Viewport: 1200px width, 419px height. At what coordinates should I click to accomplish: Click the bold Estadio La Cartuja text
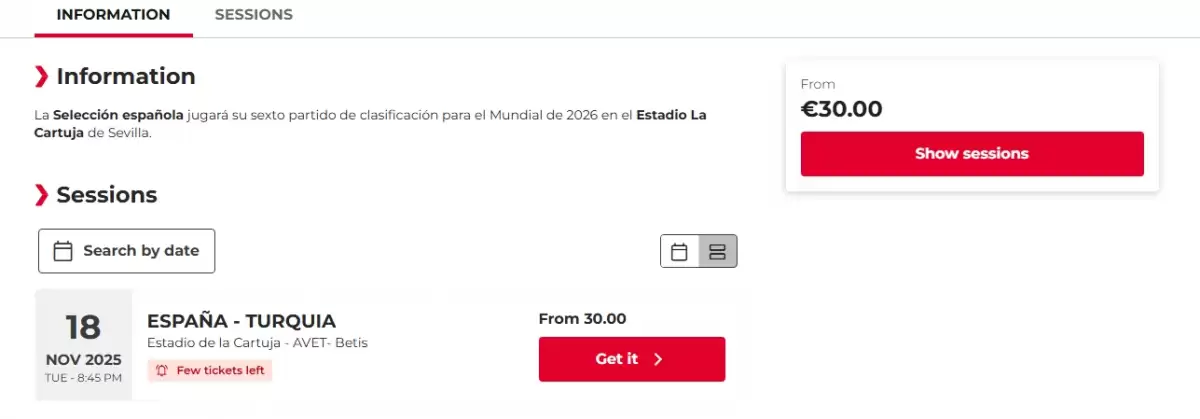pyautogui.click(x=671, y=115)
